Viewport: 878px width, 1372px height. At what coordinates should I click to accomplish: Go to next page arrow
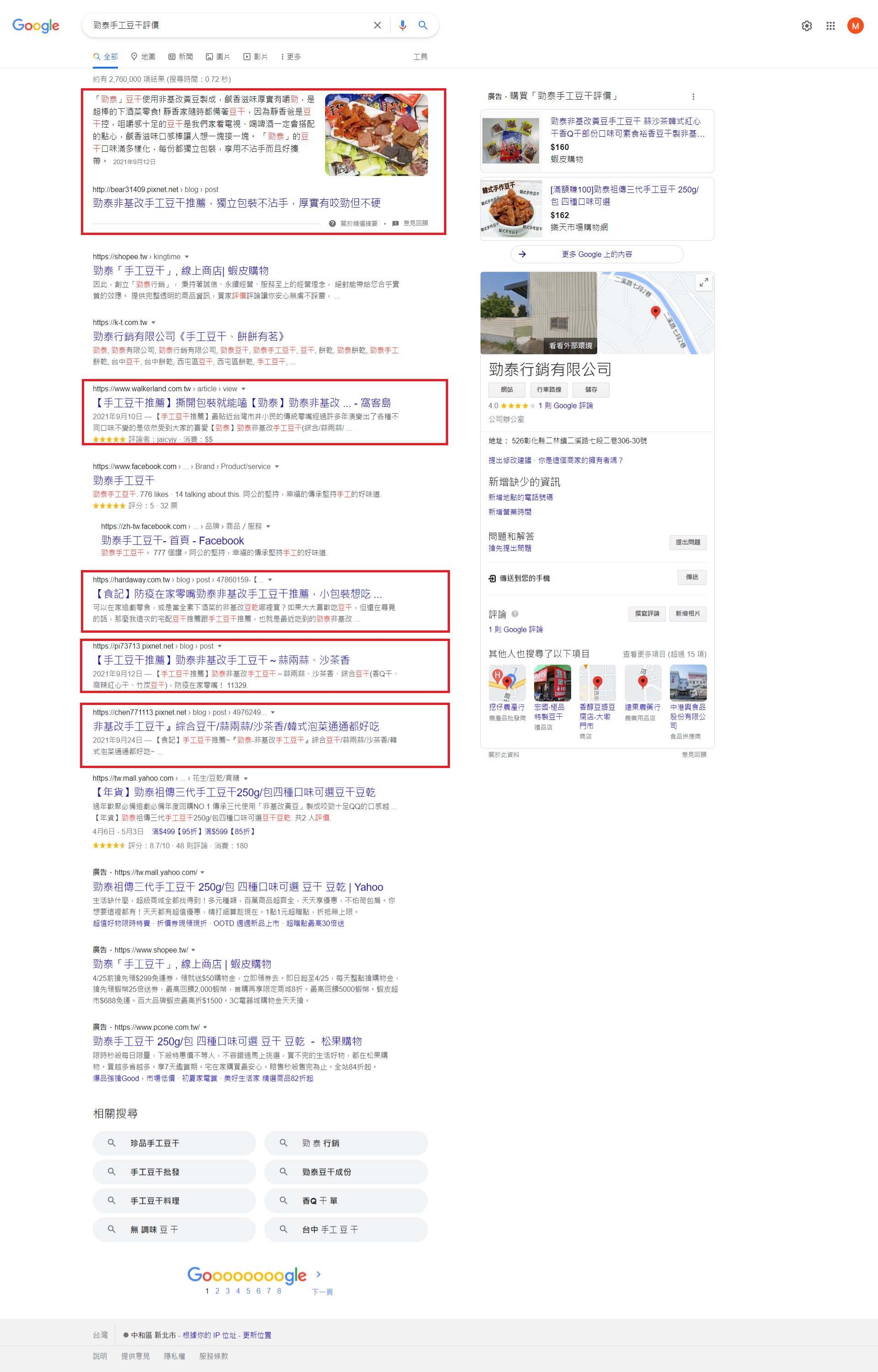point(318,1274)
